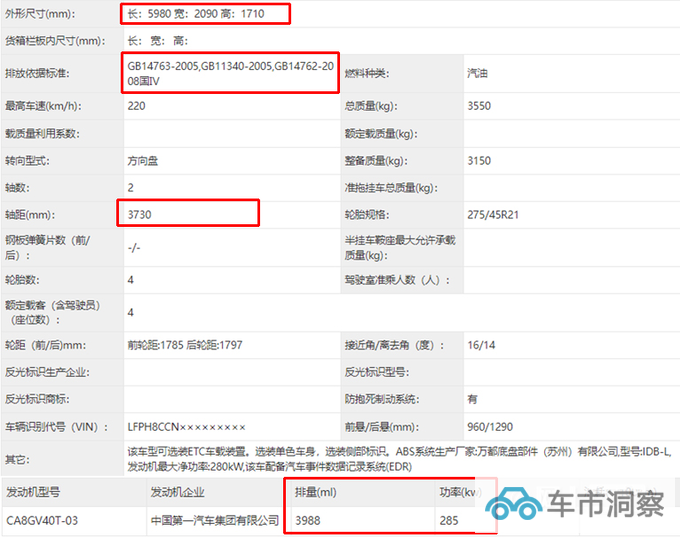
Task: Select the steering type value 方向盘
Action: (x=143, y=161)
